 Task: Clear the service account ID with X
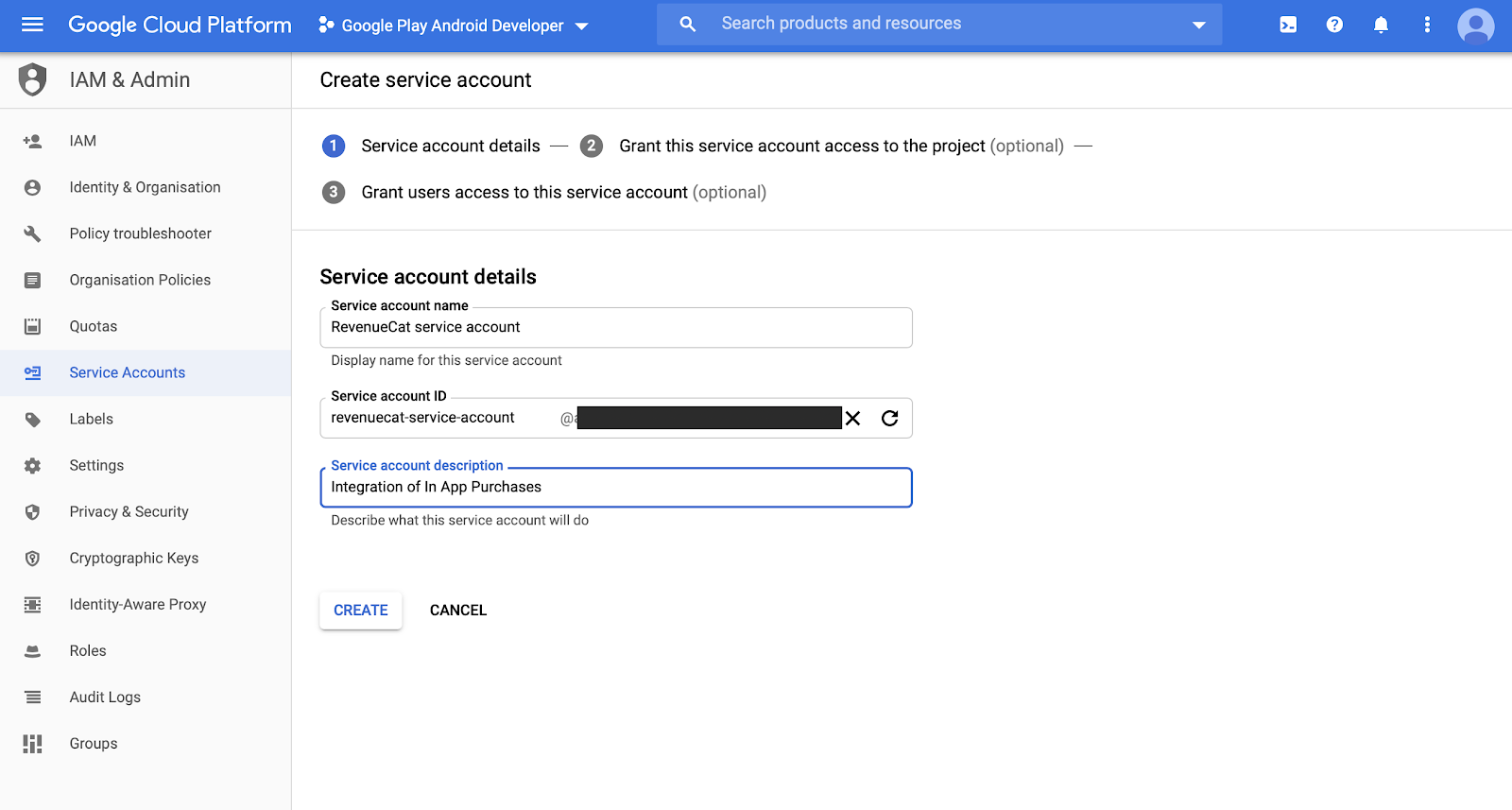(x=852, y=419)
